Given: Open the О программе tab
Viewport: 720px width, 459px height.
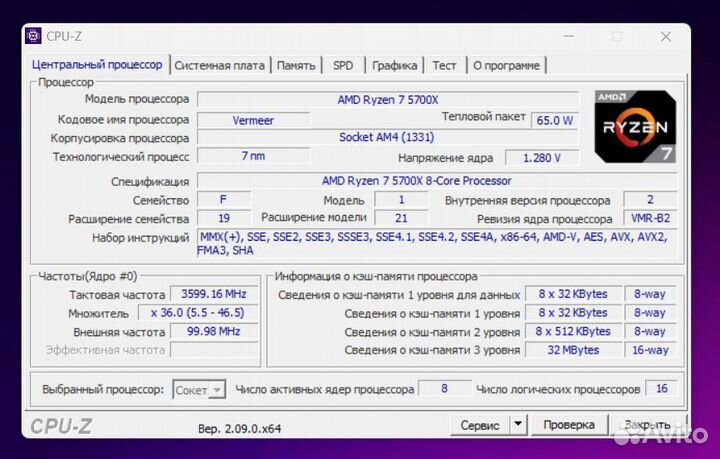Looking at the screenshot, I should point(506,66).
